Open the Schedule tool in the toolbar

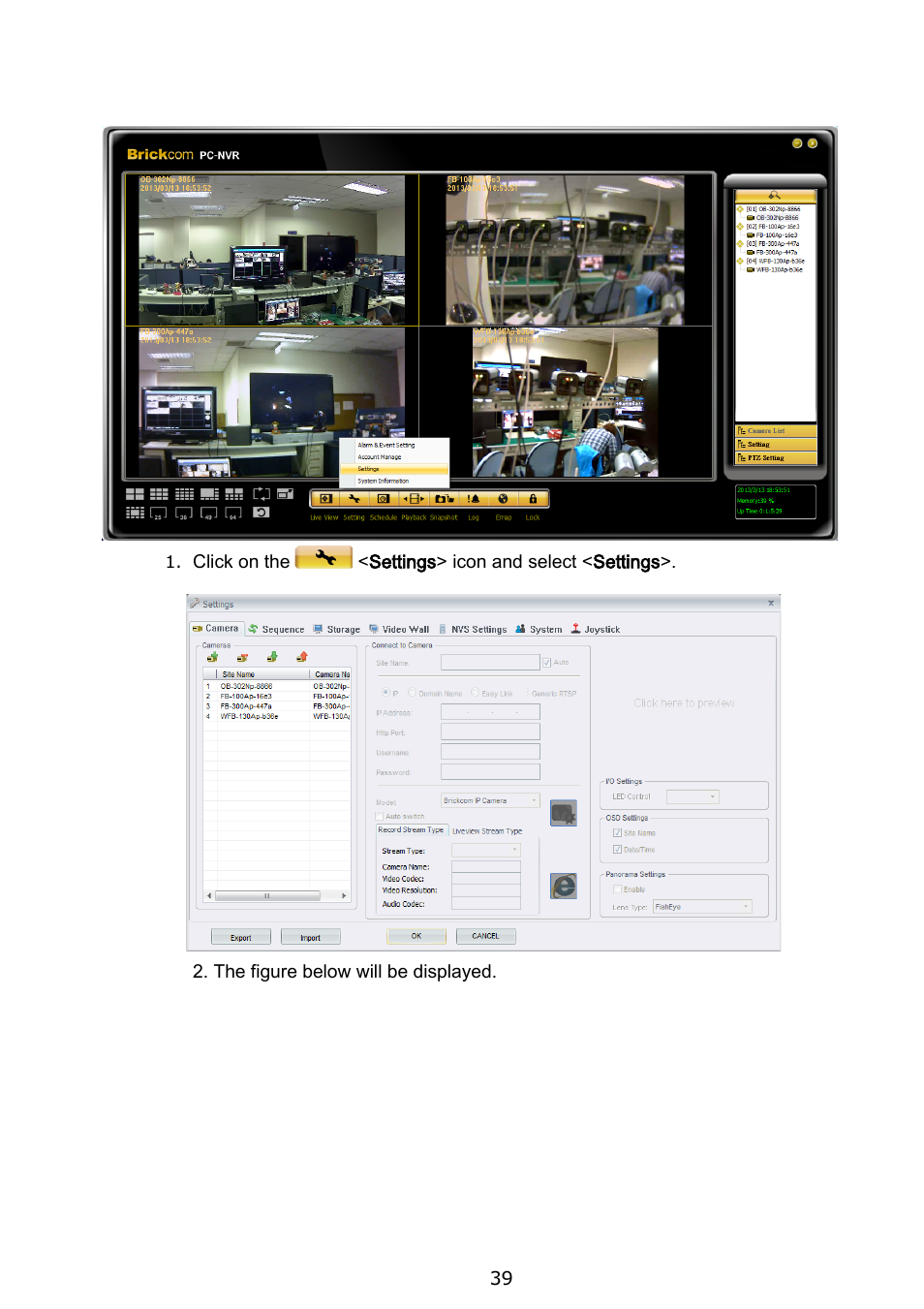[384, 499]
